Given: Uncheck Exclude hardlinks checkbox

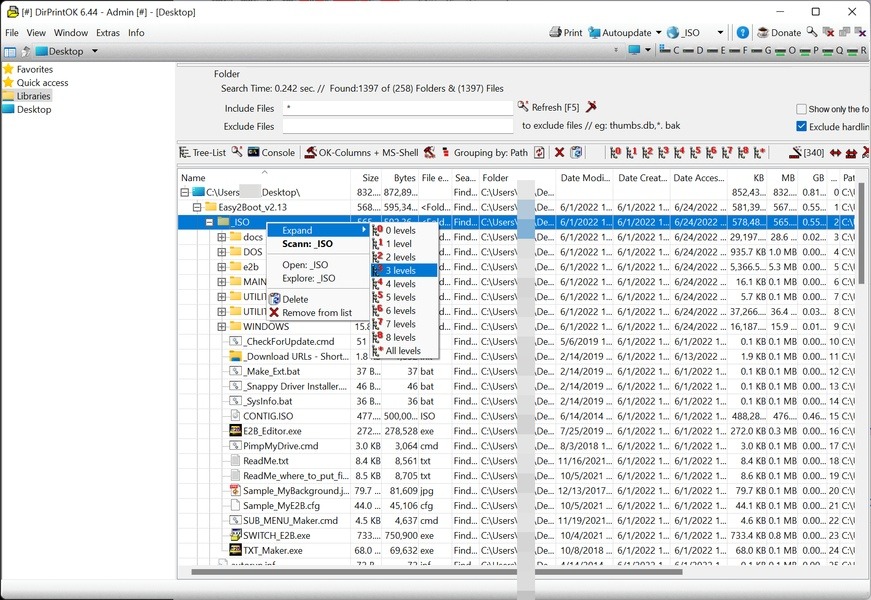Looking at the screenshot, I should point(801,127).
